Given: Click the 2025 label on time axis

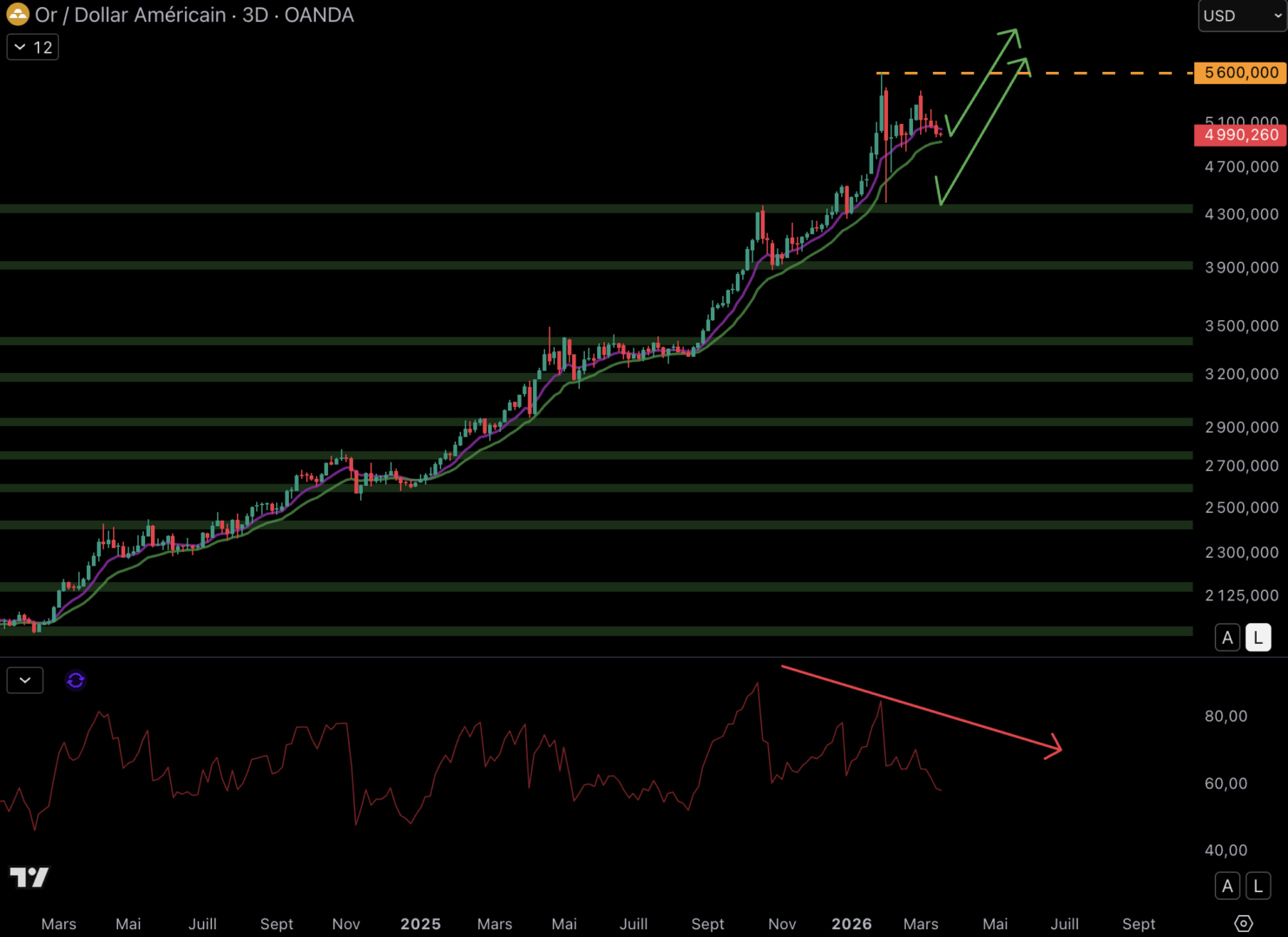Looking at the screenshot, I should tap(421, 924).
